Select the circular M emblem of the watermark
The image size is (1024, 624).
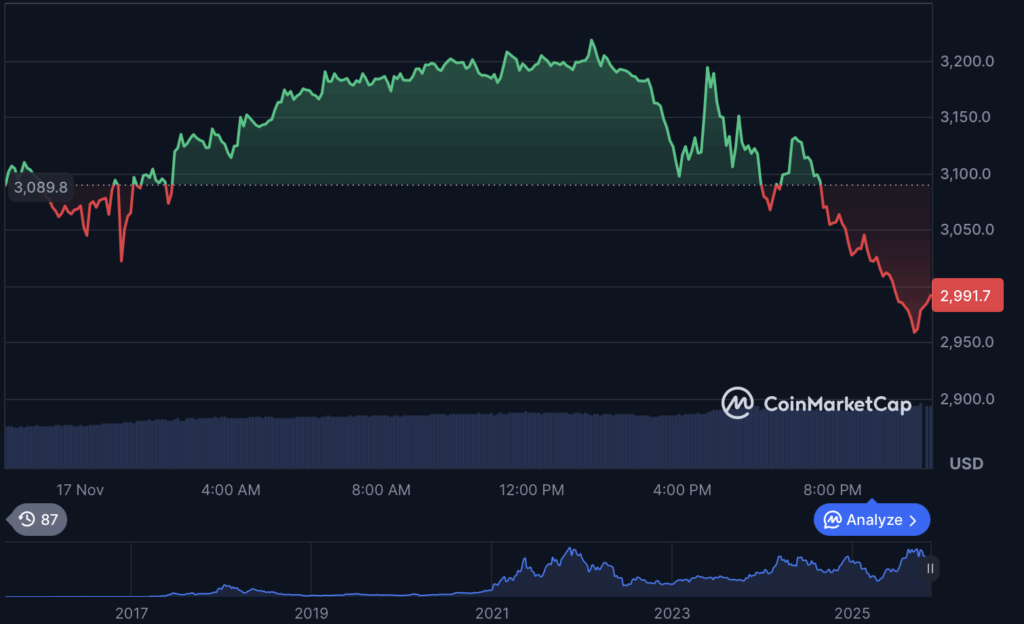738,404
